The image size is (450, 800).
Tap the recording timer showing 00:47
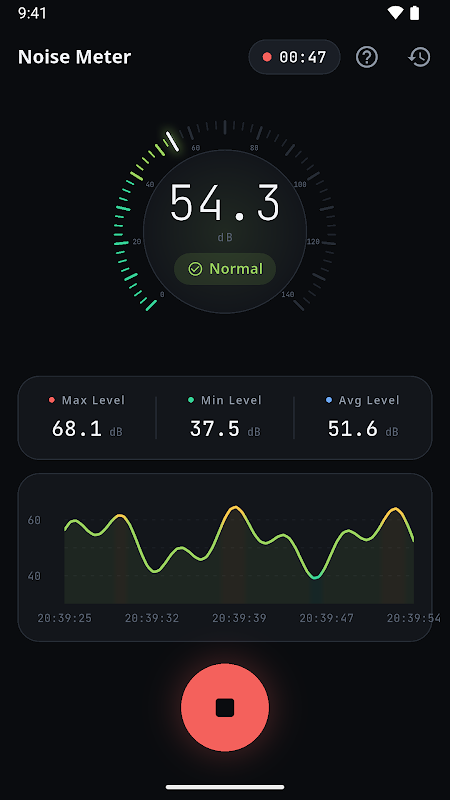294,57
